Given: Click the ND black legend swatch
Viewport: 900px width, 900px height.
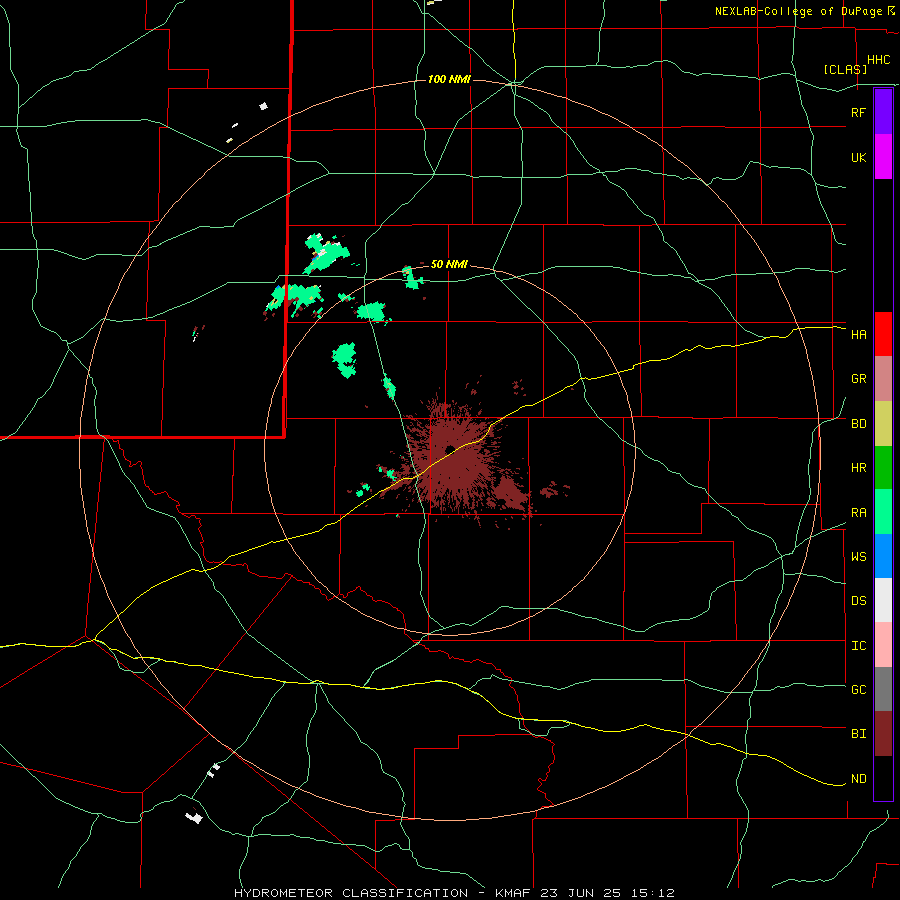Looking at the screenshot, I should coord(883,778).
